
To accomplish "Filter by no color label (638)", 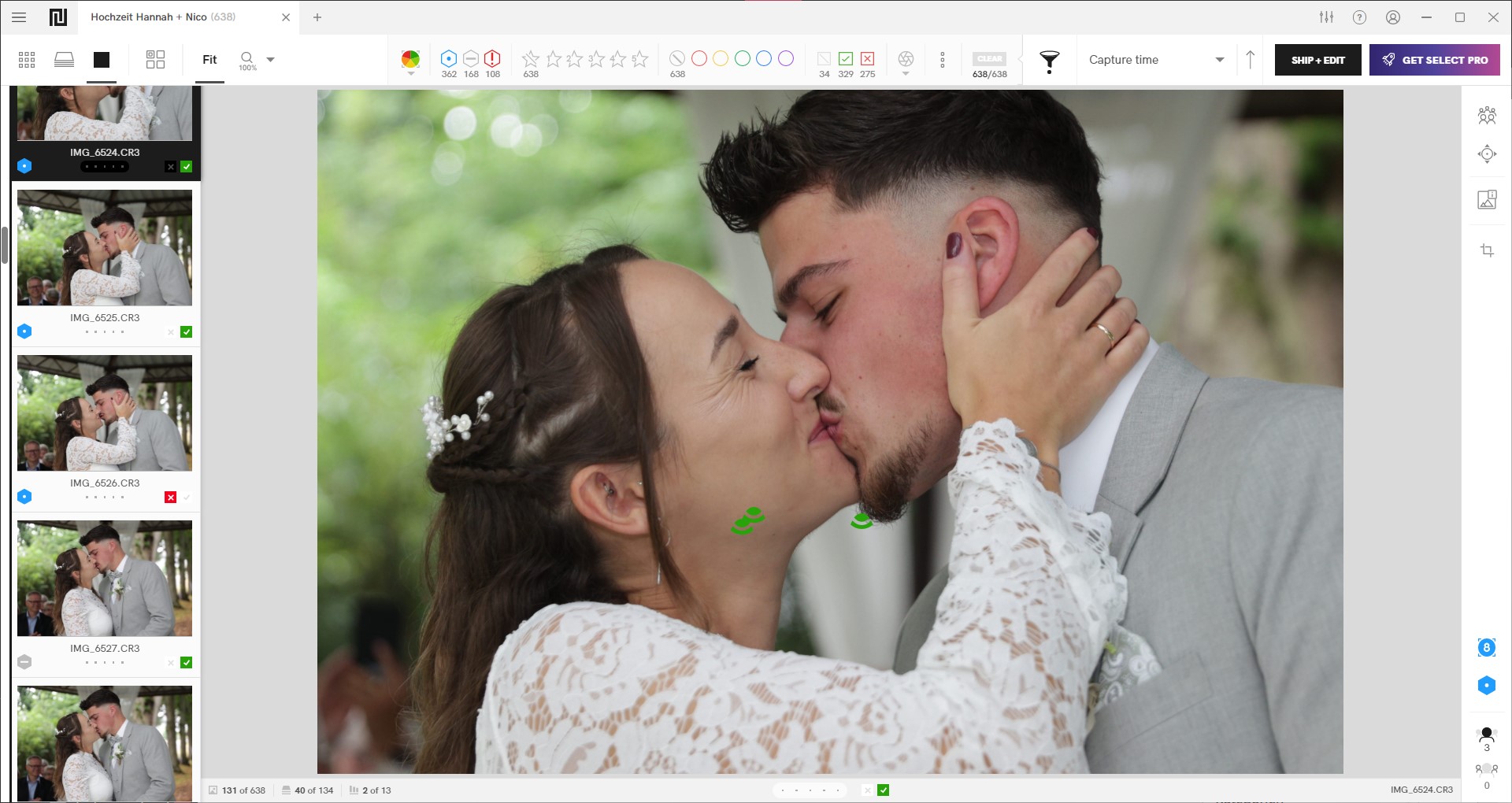I will click(677, 59).
